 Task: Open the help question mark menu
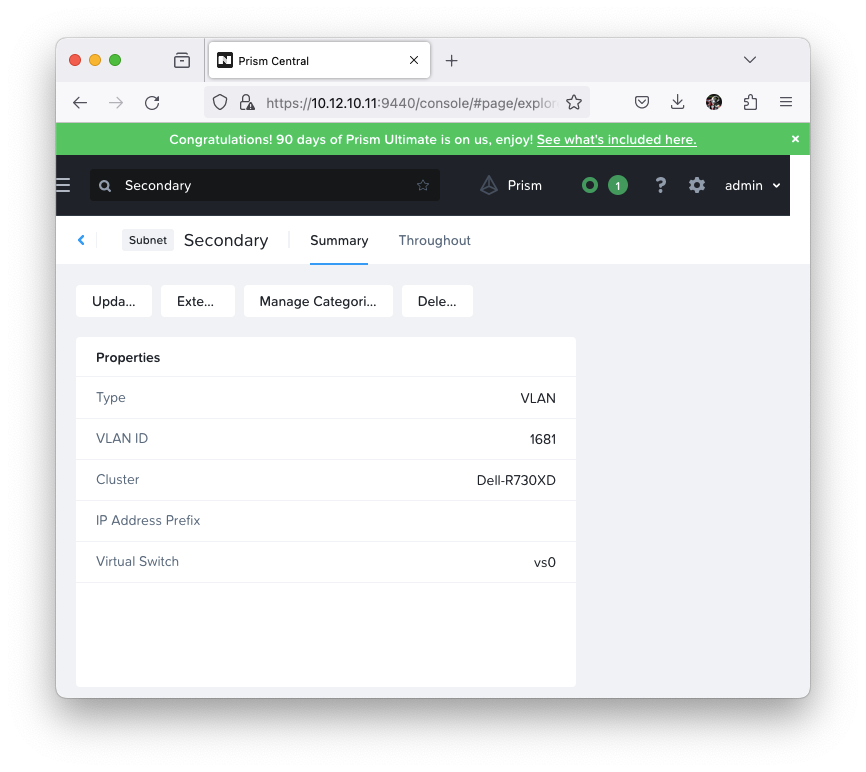click(661, 186)
